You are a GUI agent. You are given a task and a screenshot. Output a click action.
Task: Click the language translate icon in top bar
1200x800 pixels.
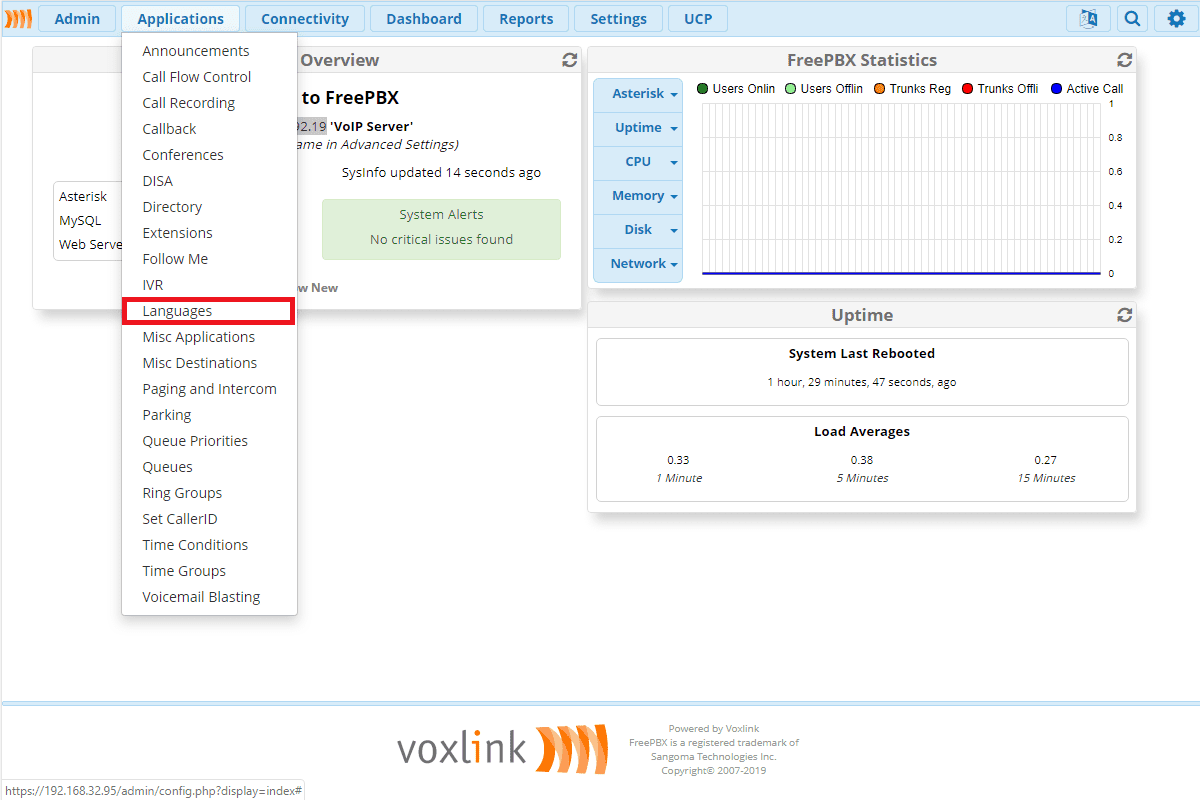1088,18
